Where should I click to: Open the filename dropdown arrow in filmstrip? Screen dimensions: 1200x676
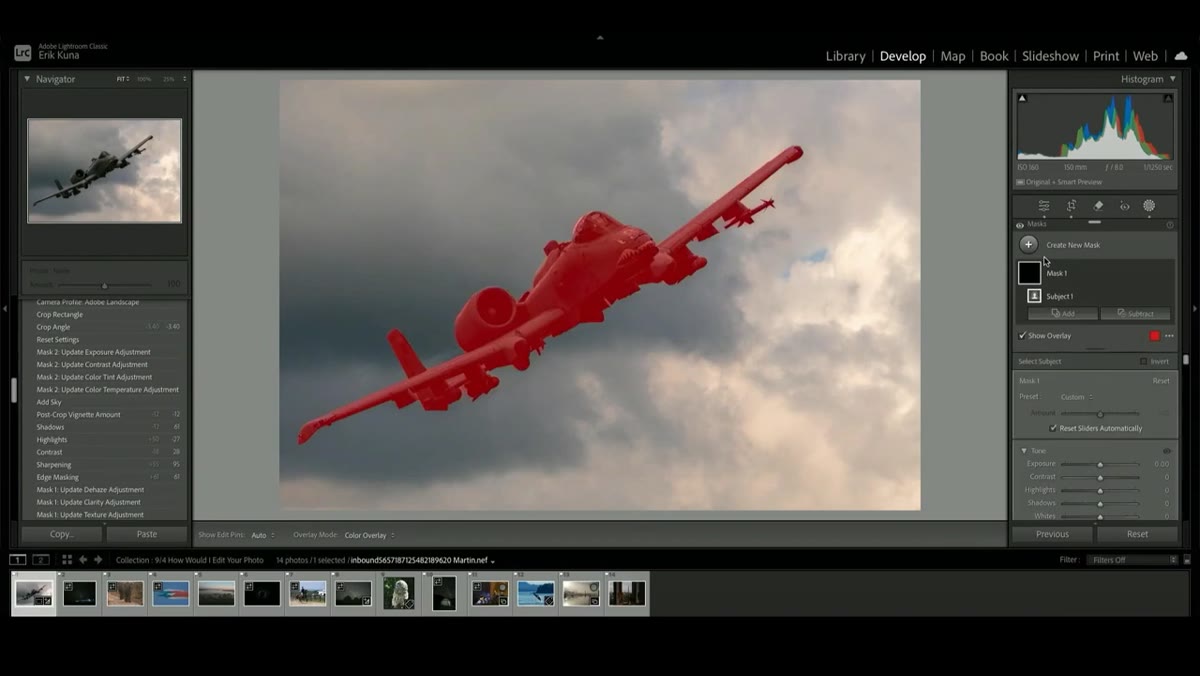pos(493,561)
